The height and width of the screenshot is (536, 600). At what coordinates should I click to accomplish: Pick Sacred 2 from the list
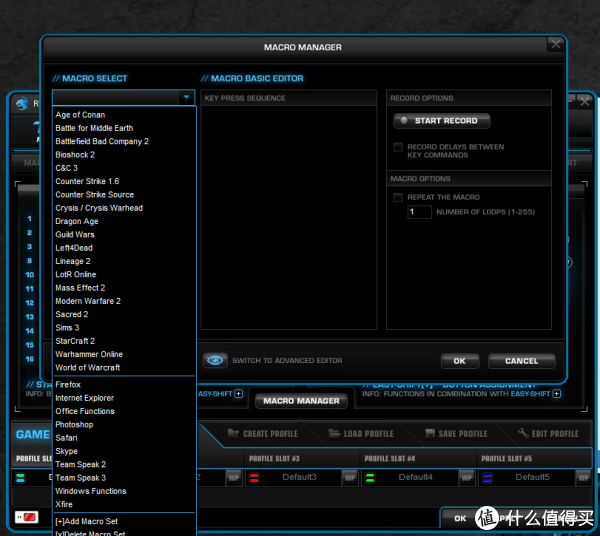(72, 314)
